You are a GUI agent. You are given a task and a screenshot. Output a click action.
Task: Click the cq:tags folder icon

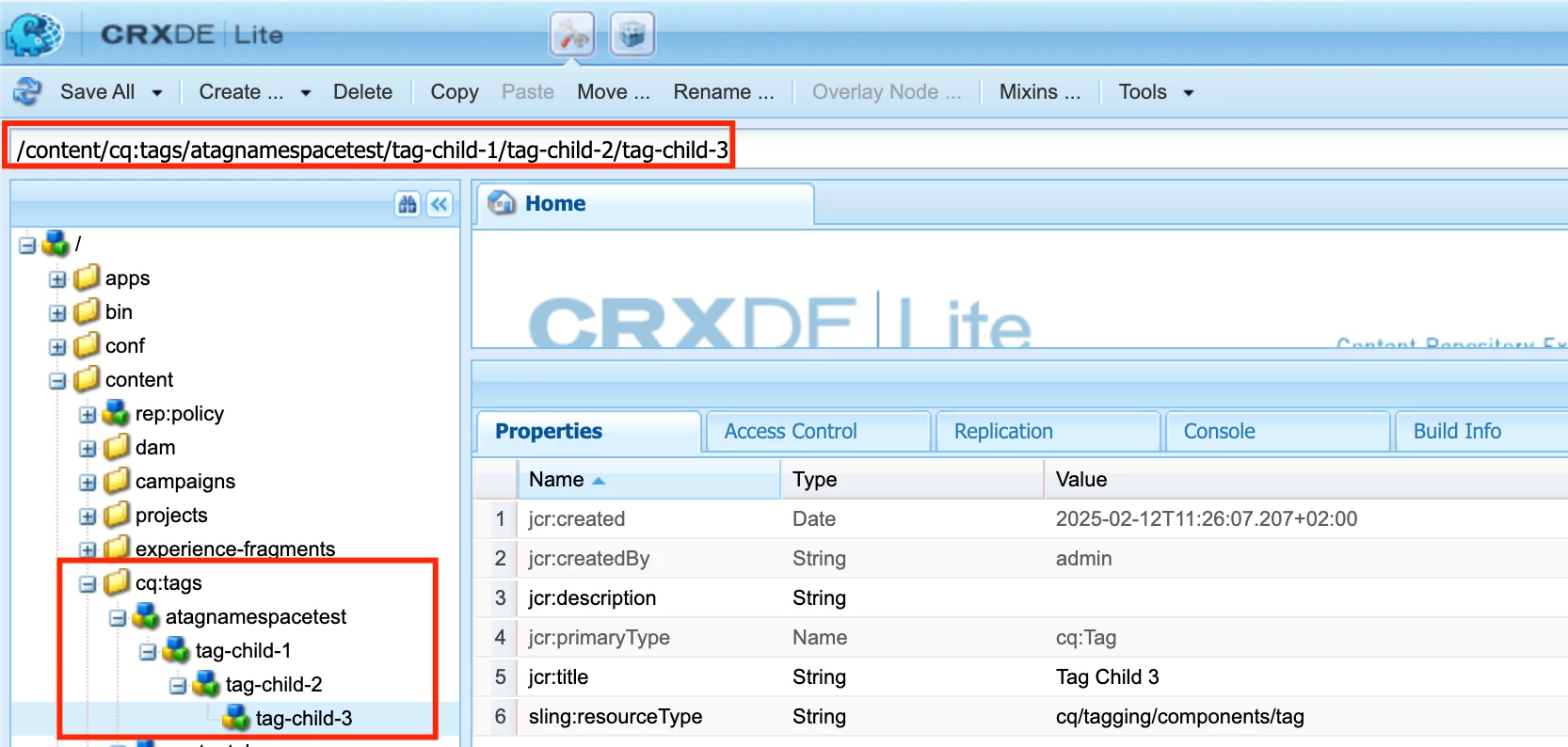pyautogui.click(x=117, y=582)
